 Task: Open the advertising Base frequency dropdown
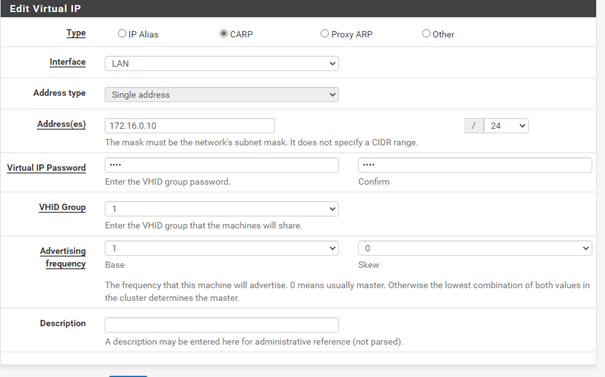pyautogui.click(x=222, y=248)
